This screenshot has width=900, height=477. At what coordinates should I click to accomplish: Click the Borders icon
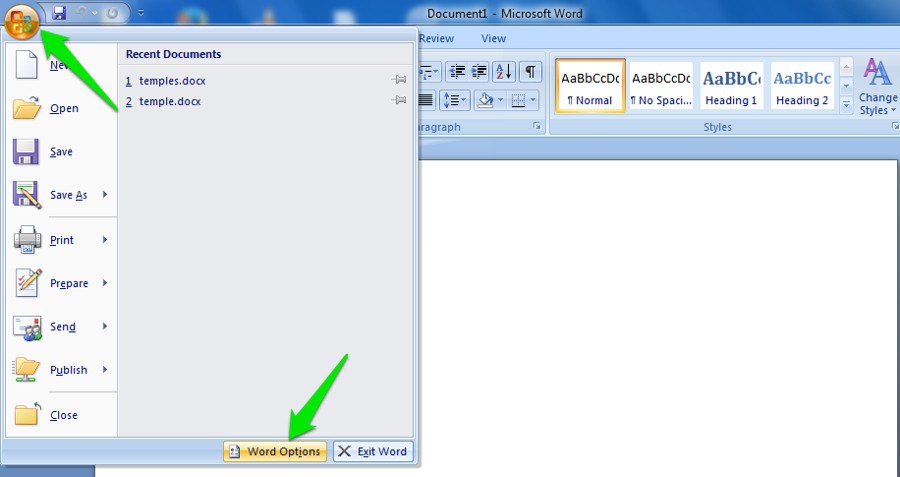[x=518, y=100]
